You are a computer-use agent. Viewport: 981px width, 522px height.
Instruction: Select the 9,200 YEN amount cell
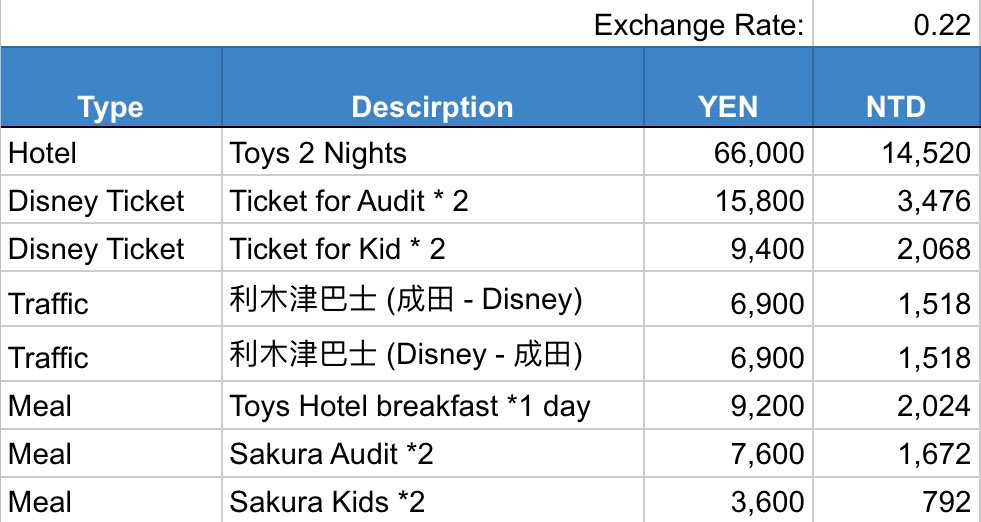coord(727,406)
